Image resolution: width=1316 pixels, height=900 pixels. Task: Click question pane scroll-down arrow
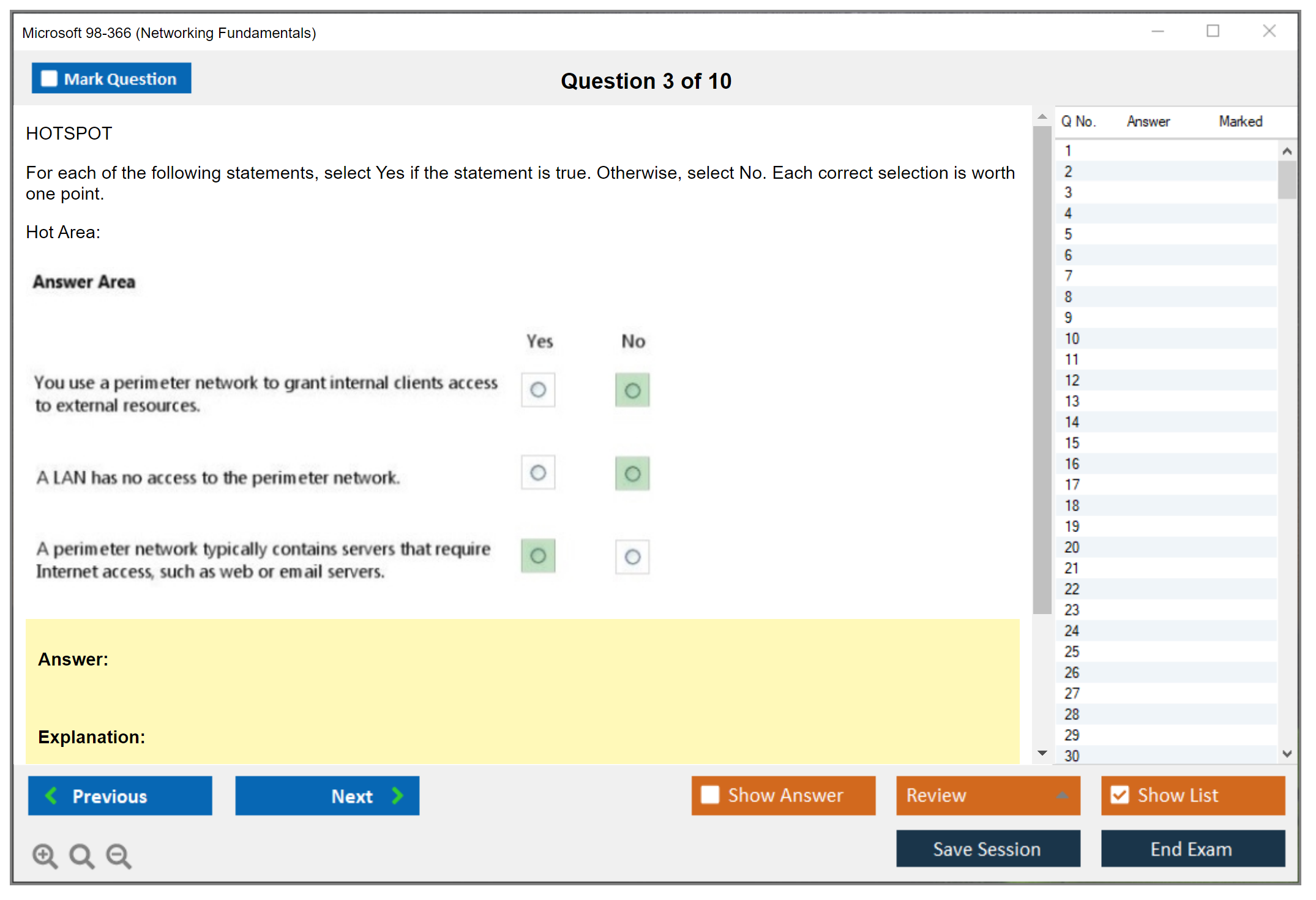point(1042,752)
